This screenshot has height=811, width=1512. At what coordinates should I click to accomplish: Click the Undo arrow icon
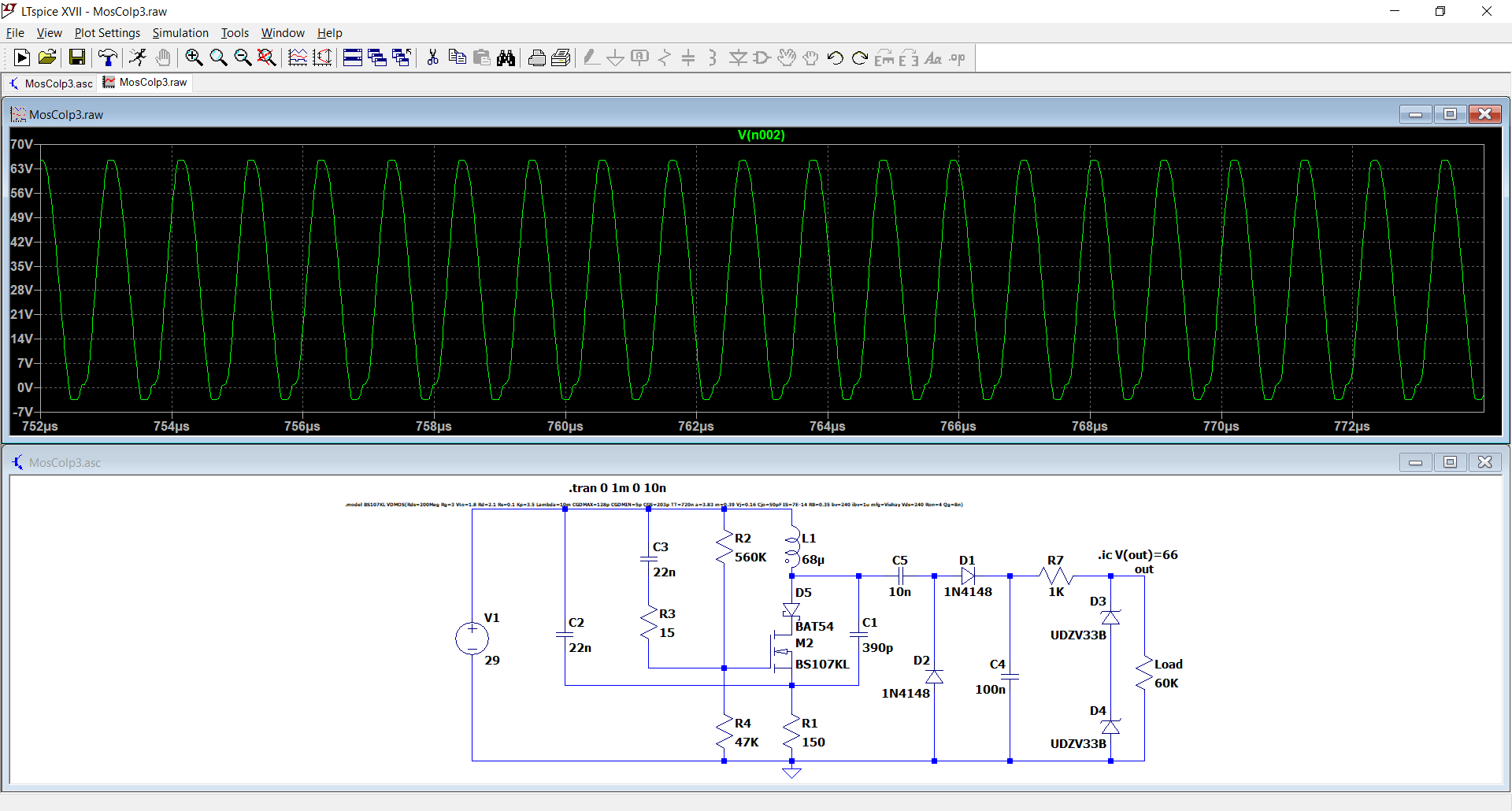tap(836, 57)
